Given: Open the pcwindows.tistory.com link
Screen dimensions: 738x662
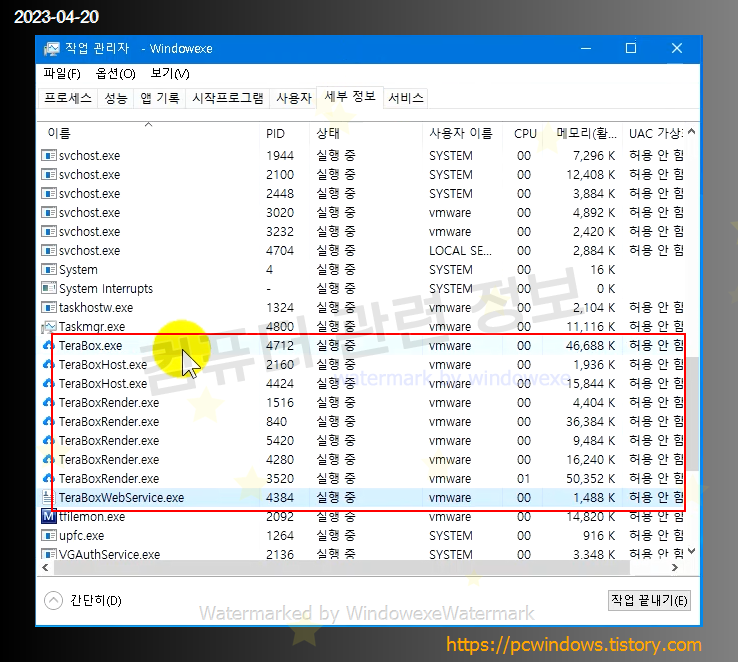Looking at the screenshot, I should coord(574,644).
